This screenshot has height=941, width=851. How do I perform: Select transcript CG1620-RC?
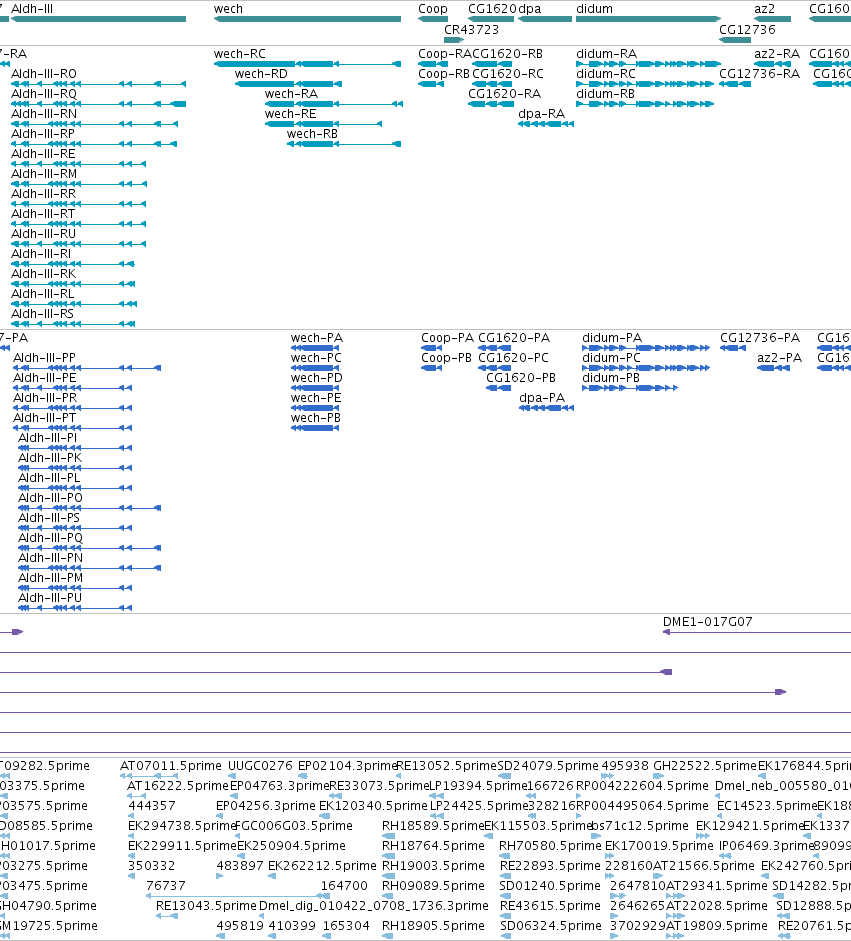pos(492,84)
